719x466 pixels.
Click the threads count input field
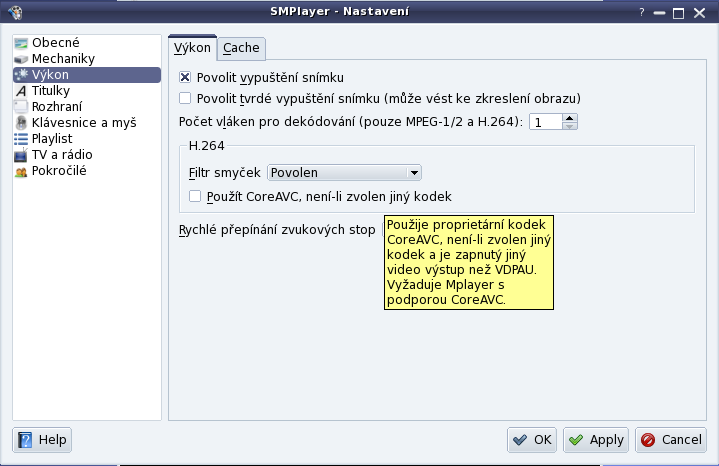(546, 122)
